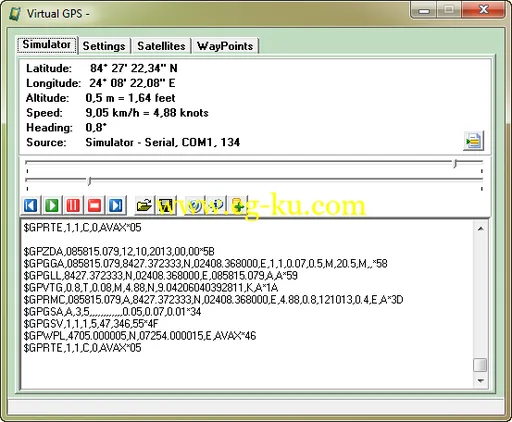This screenshot has height=422, width=512.
Task: Click the $GPGSA sentence line
Action: coord(112,311)
